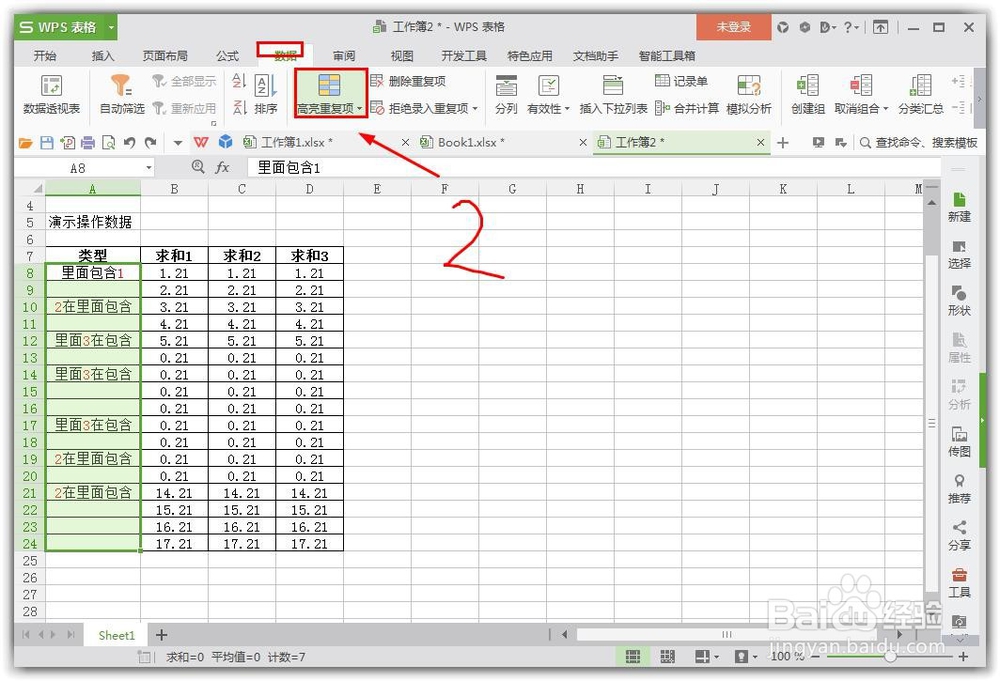Select the Sheet1 worksheet tab
This screenshot has height=681, width=1000.
(x=116, y=636)
